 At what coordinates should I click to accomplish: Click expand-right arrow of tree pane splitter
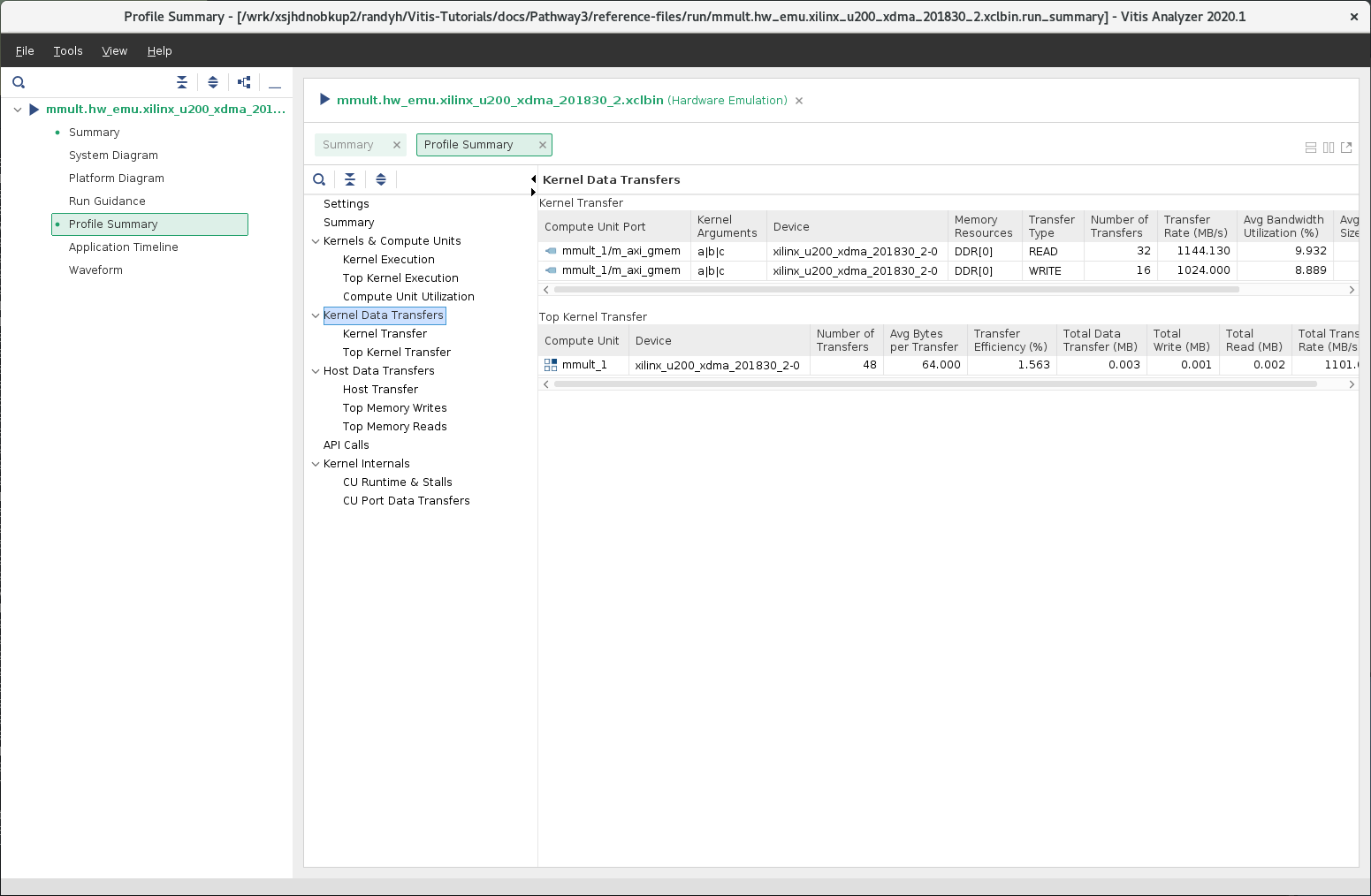pos(533,192)
